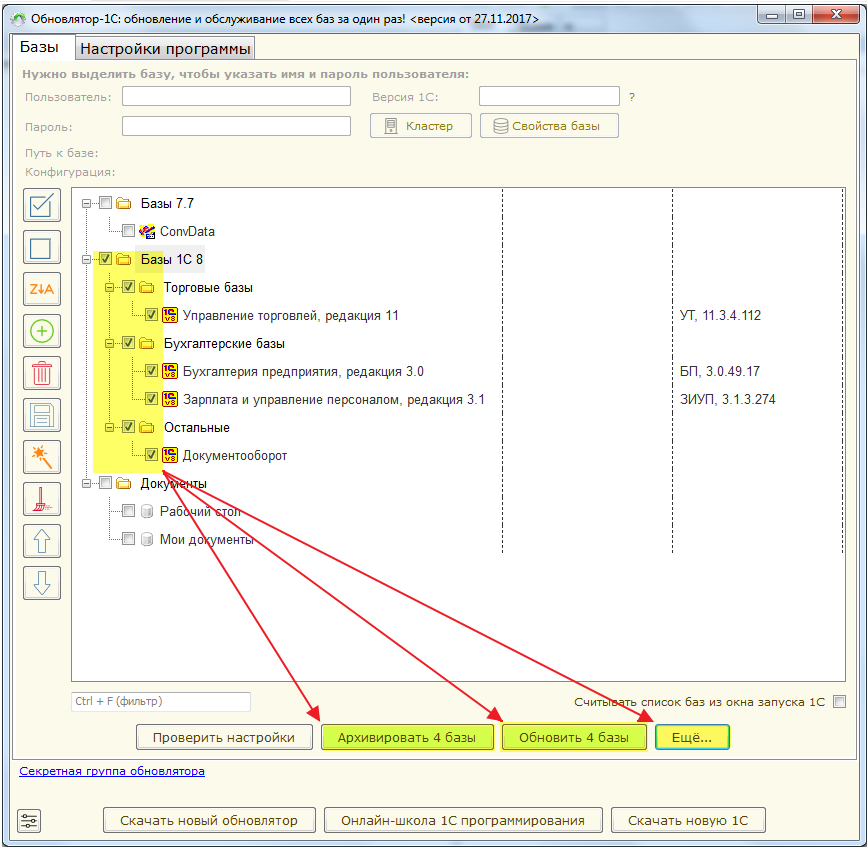Click the database icon beside Мои документы
The height and width of the screenshot is (847, 867).
147,539
